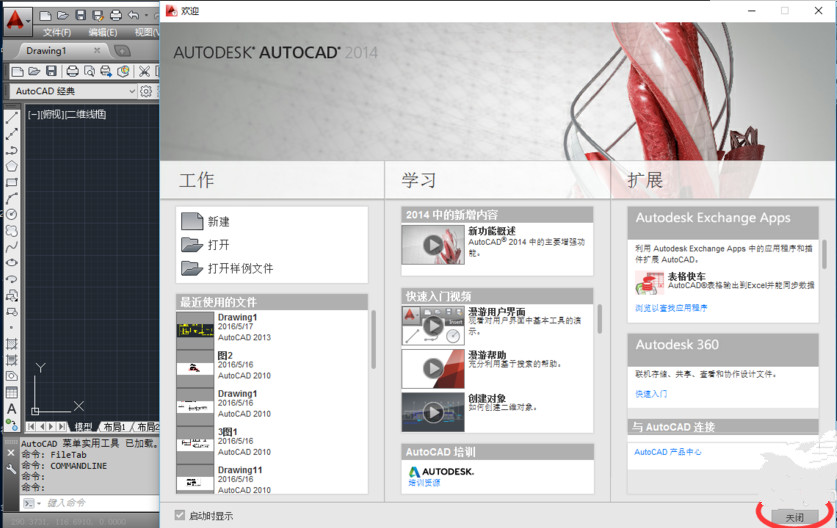Play the 创建对象 video
This screenshot has width=837, height=528.
(x=433, y=412)
